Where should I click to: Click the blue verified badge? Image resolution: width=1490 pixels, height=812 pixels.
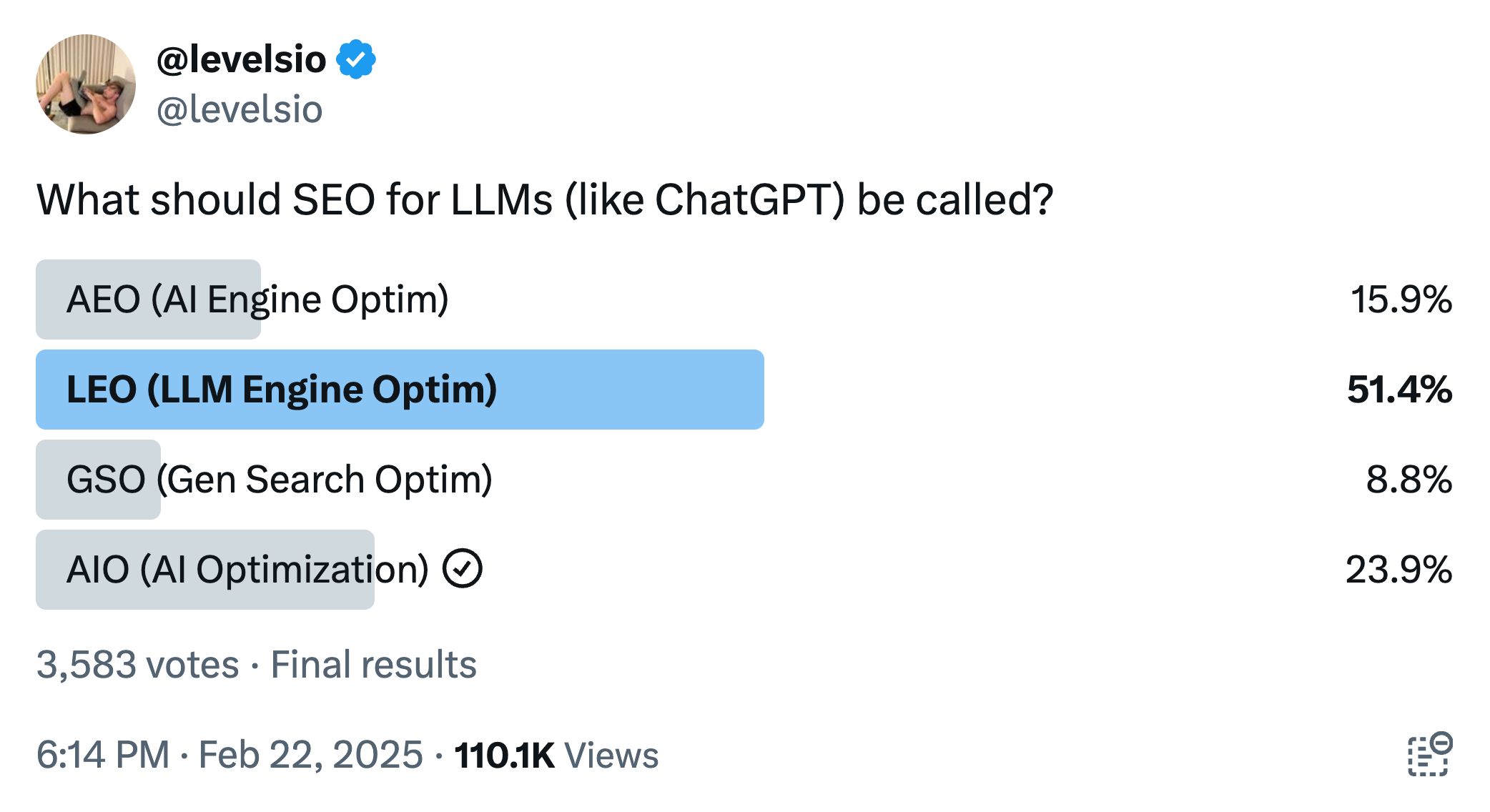pos(356,59)
